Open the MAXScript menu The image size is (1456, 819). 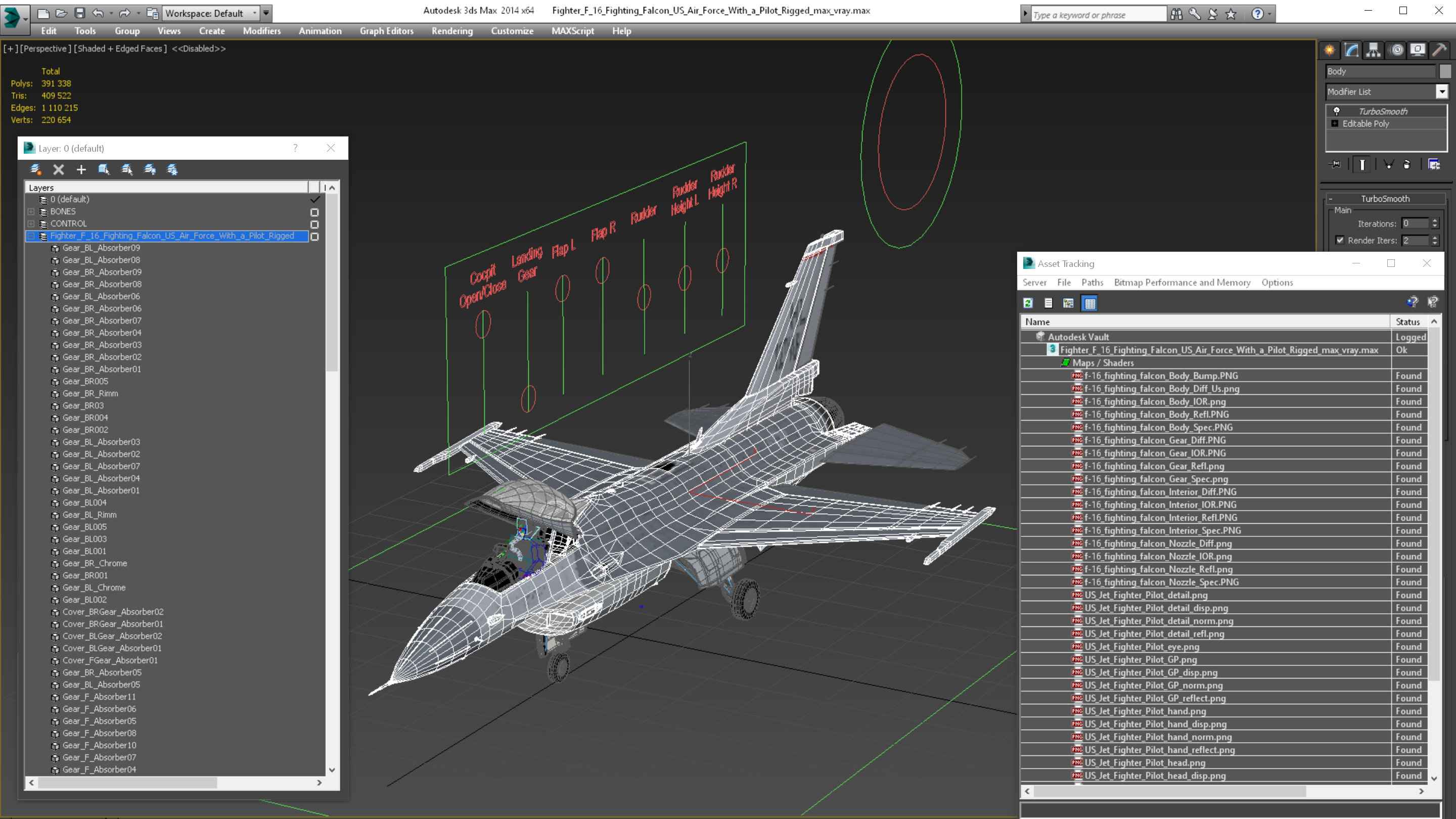coord(573,31)
